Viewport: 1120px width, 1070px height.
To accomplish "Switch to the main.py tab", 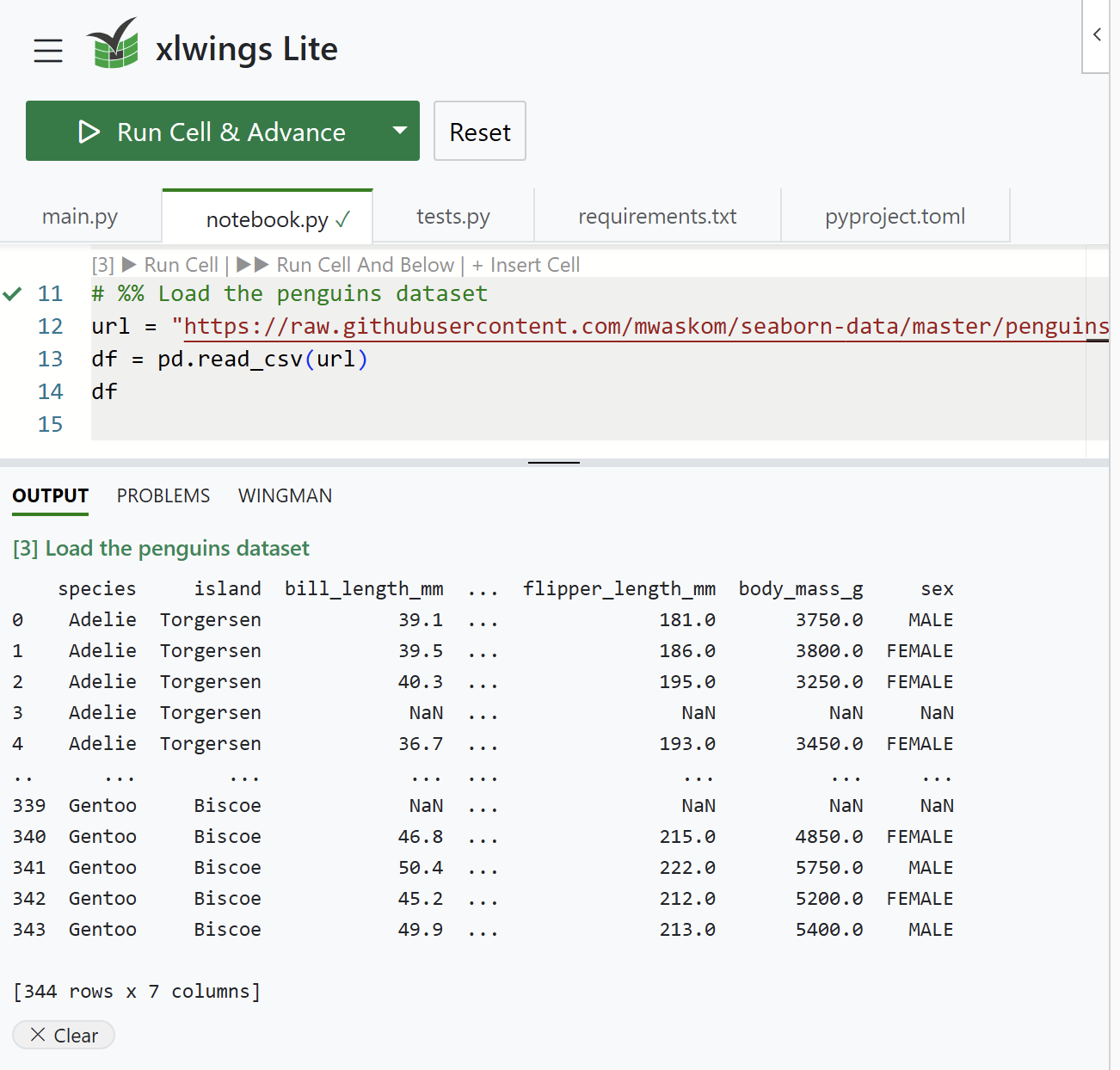I will pos(80,216).
